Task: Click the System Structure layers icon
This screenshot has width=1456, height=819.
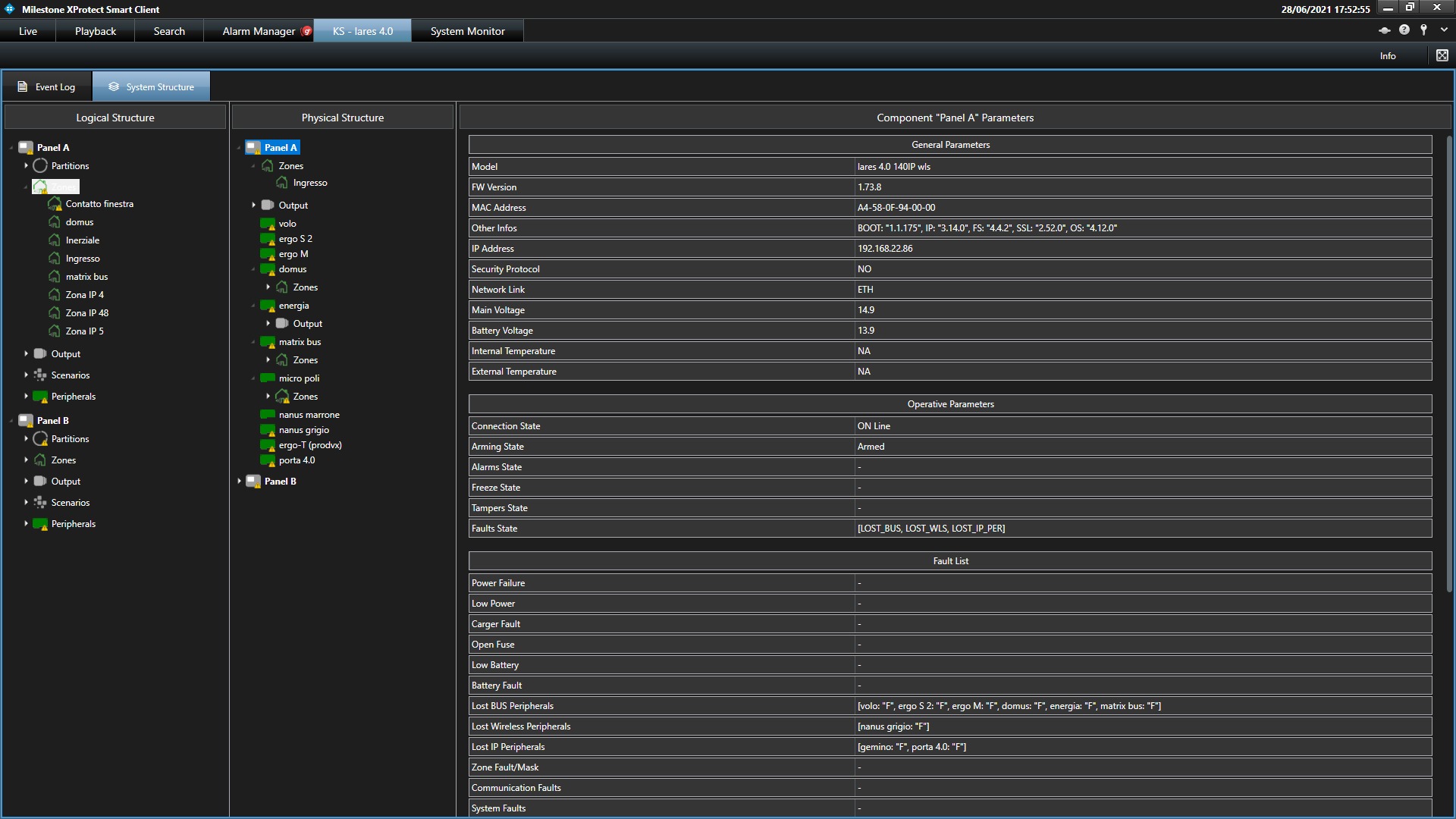Action: pos(114,86)
